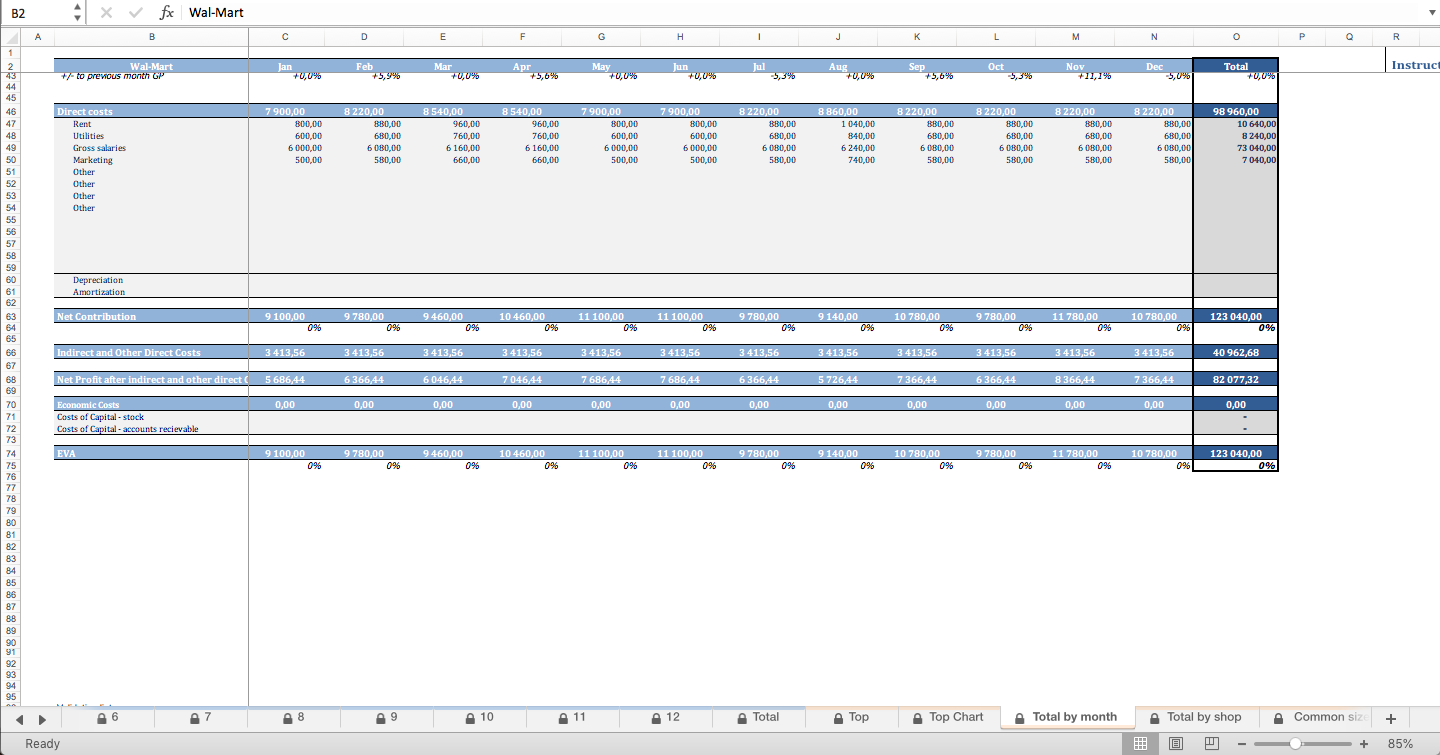Click the Gross salaries total 73 040,00
The height and width of the screenshot is (755, 1440).
(1236, 148)
